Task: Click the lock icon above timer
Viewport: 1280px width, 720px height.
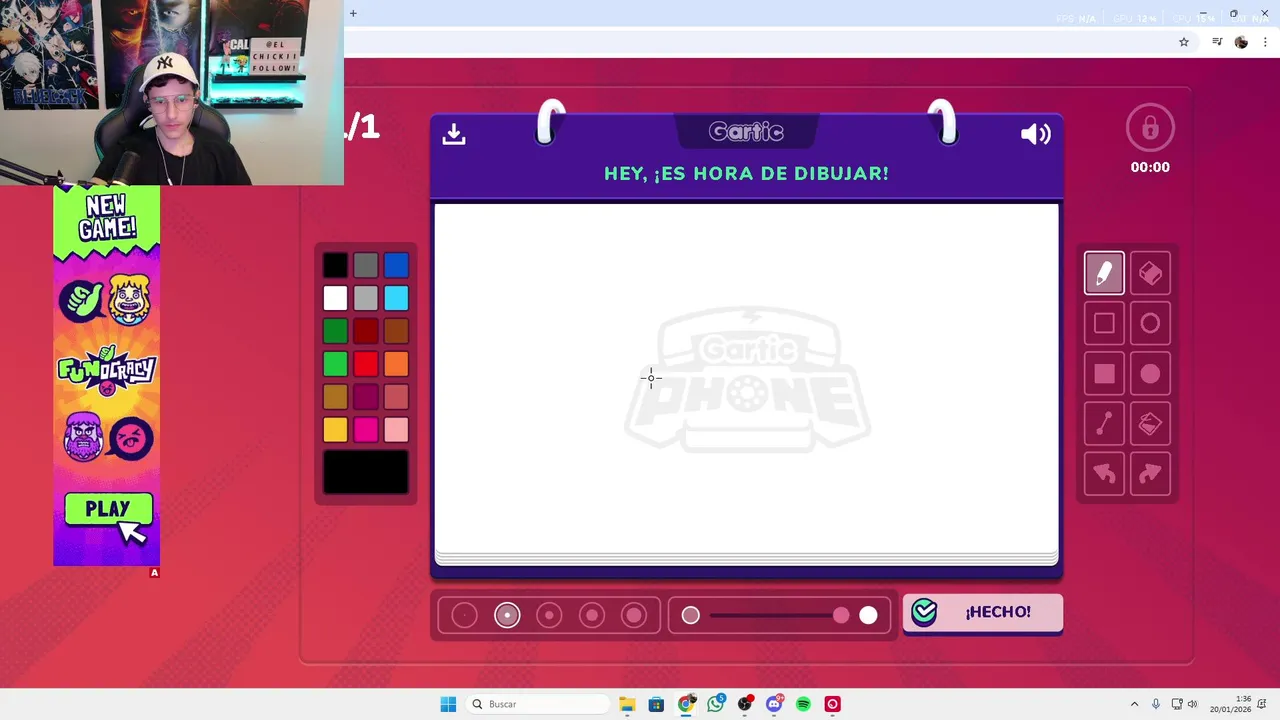Action: 1150,128
